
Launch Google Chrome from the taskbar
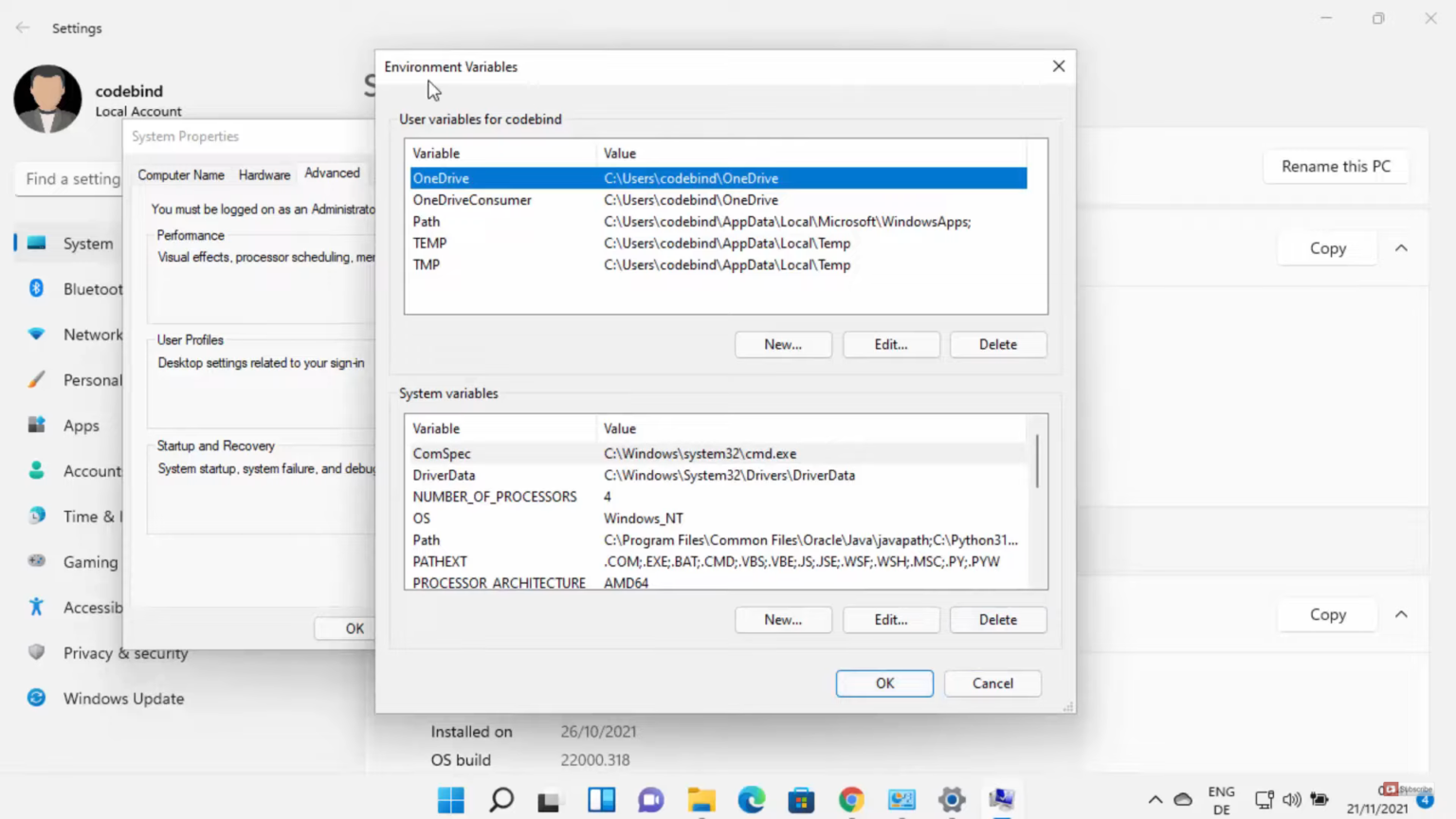pos(851,799)
